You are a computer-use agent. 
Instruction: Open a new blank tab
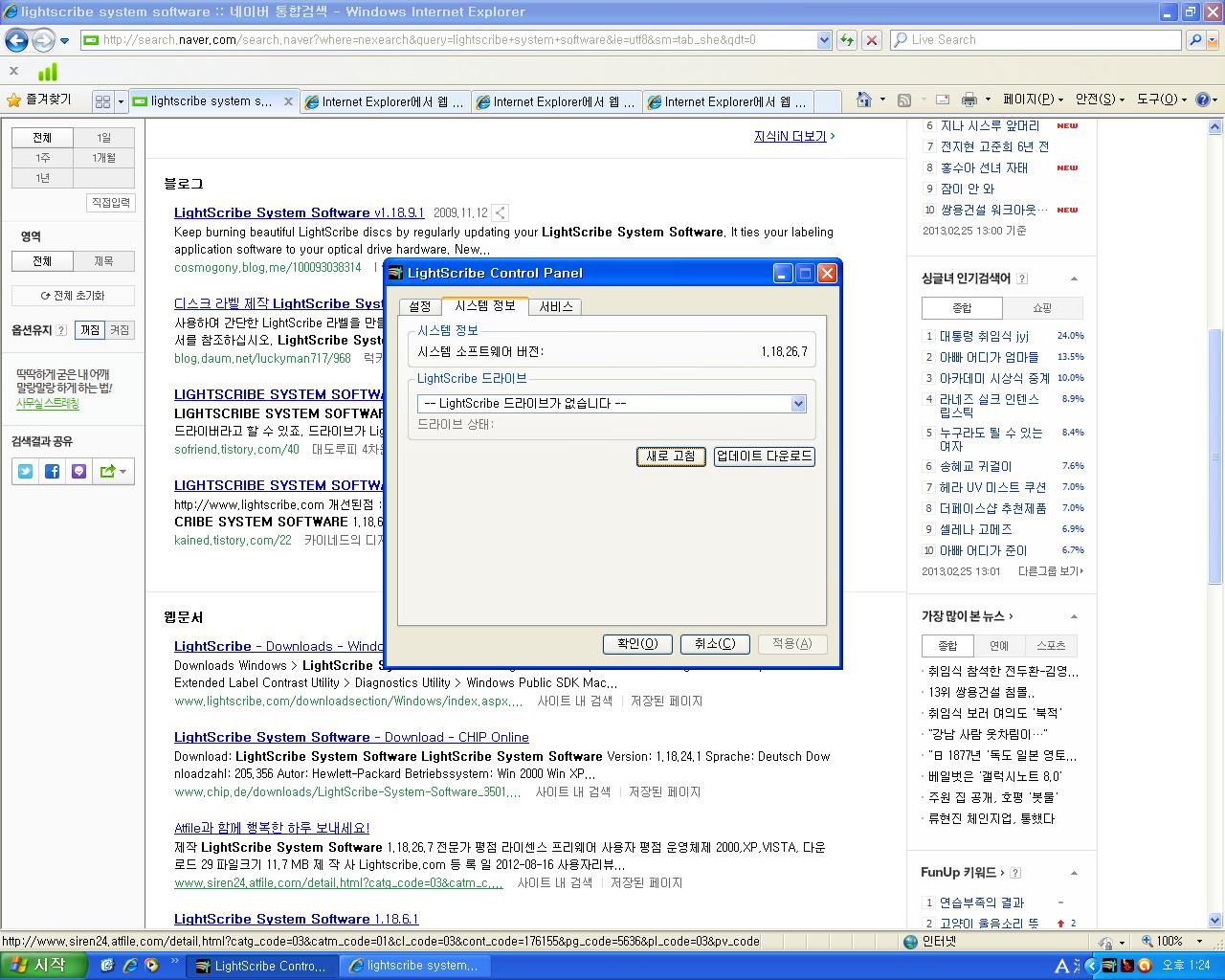827,101
